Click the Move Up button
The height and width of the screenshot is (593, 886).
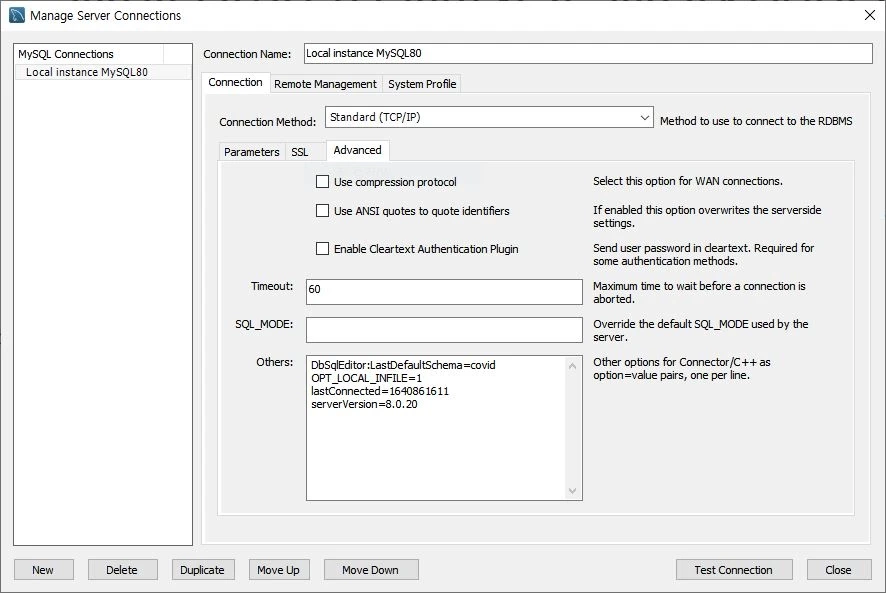pos(278,570)
